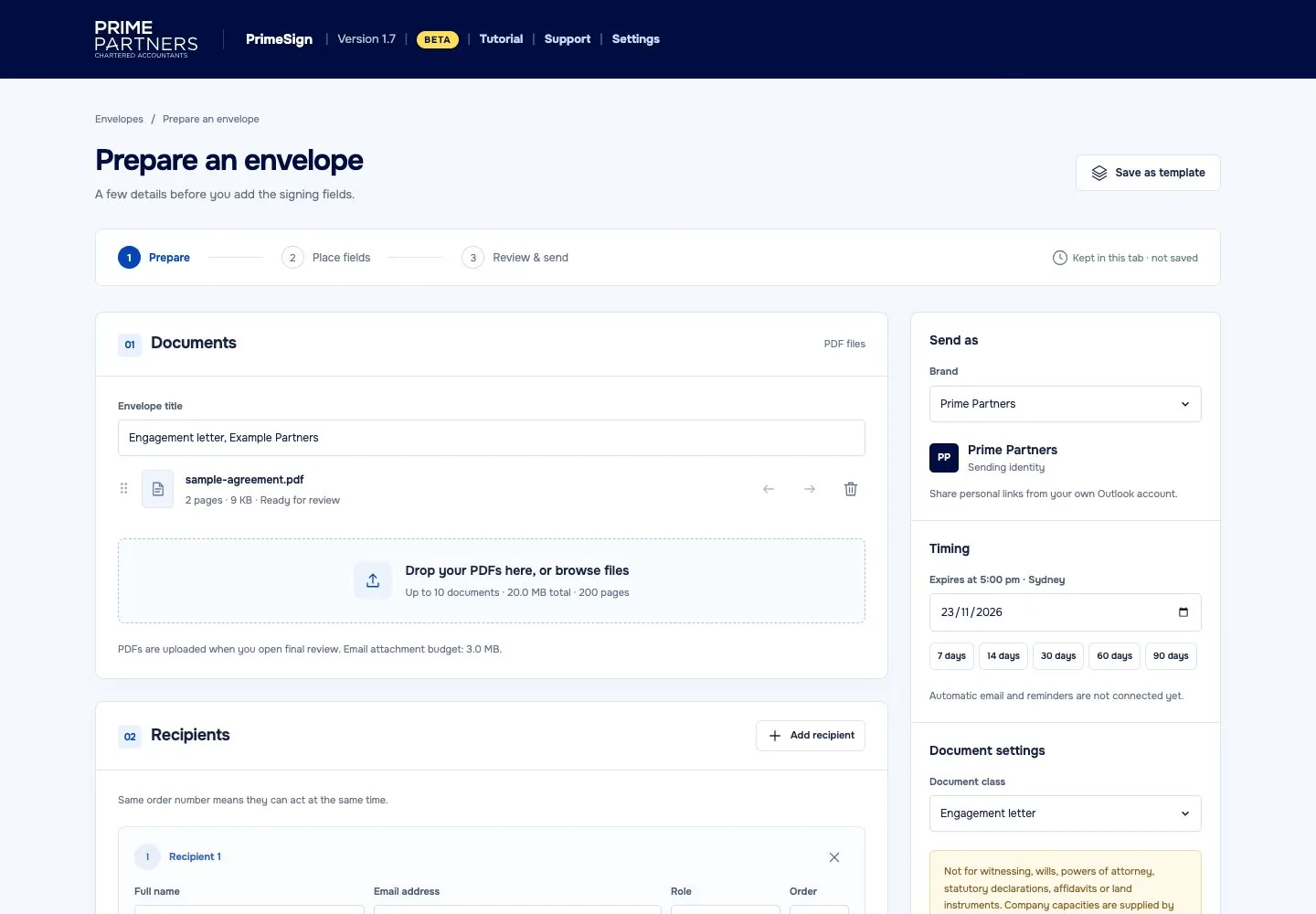The image size is (1316, 914).
Task: Click the expiry date field 23/11/2026
Action: pyautogui.click(x=1066, y=612)
